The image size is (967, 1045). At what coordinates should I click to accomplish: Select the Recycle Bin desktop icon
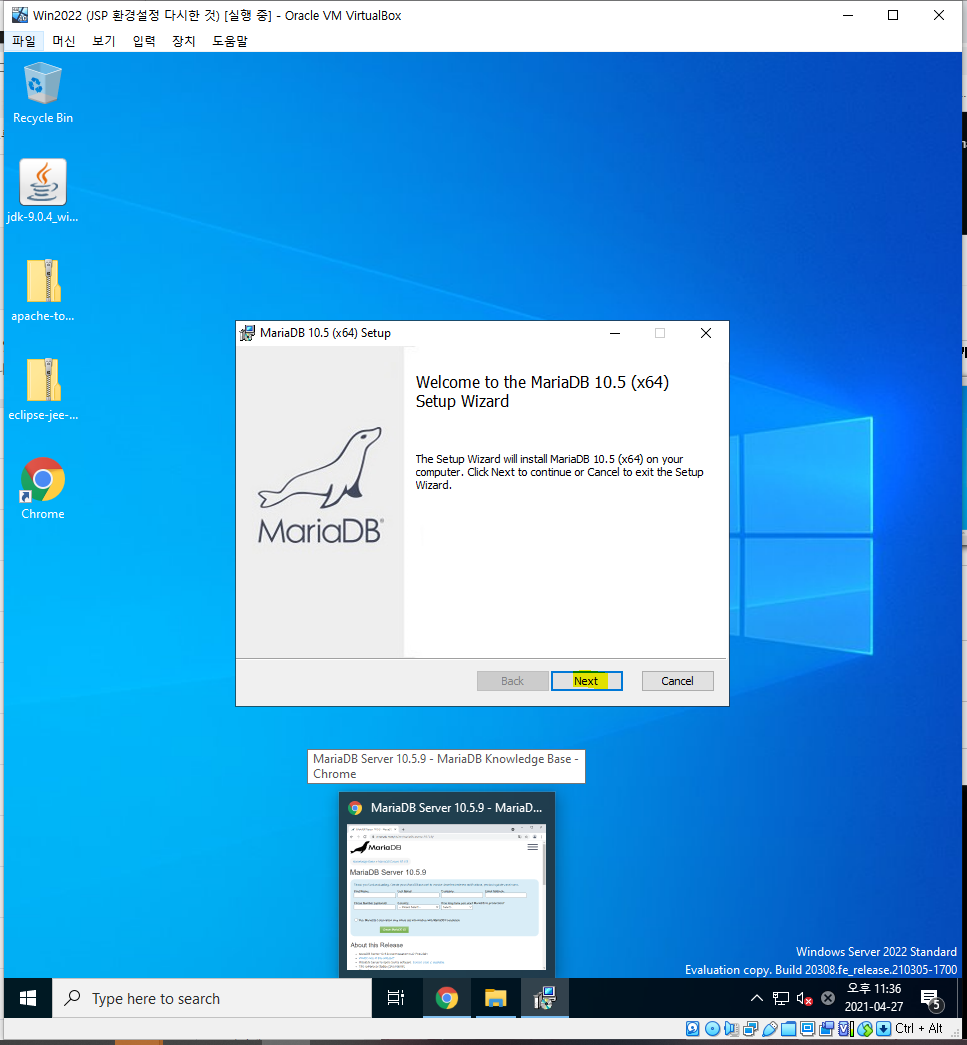[x=43, y=93]
